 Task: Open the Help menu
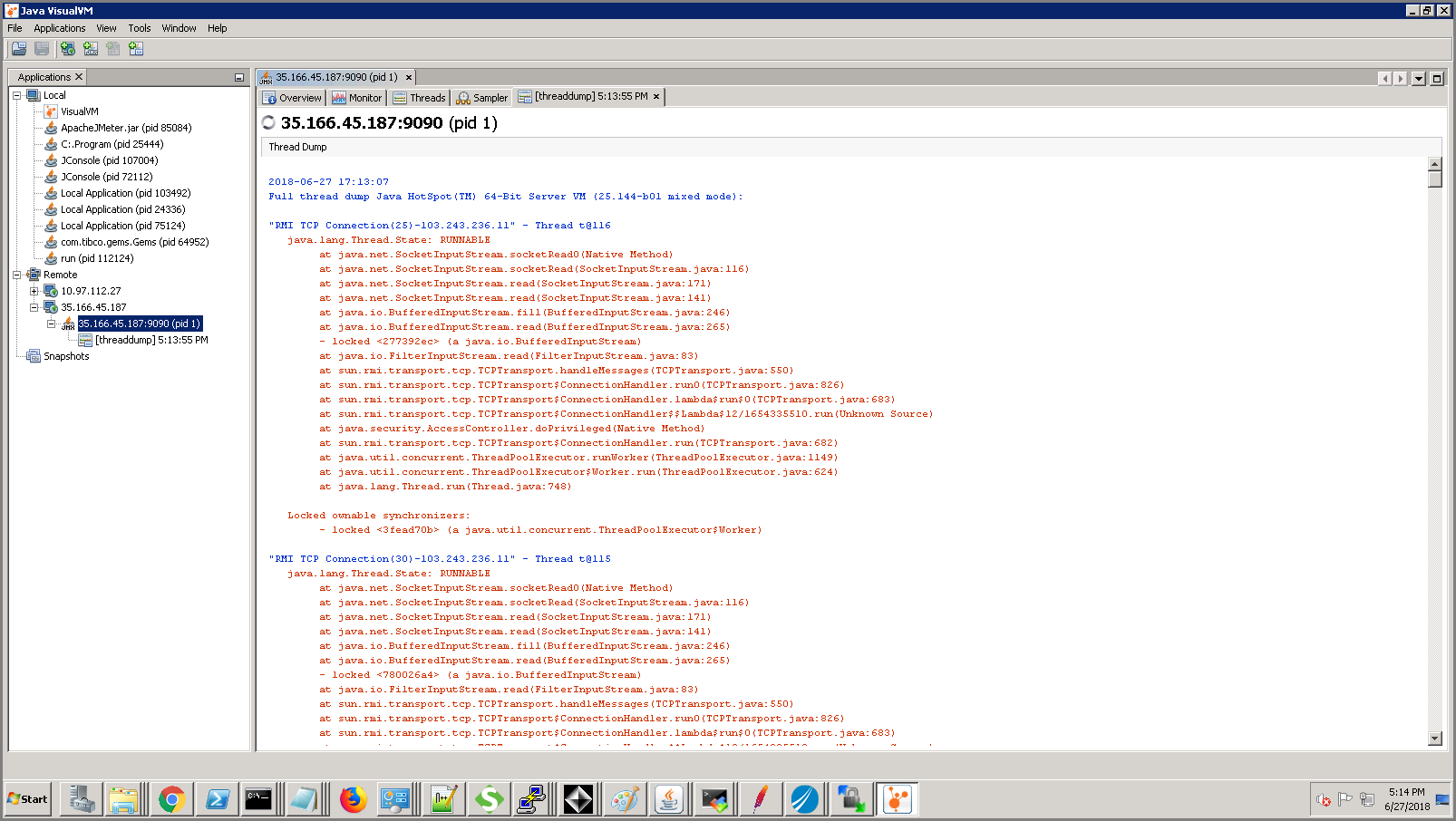pos(217,28)
